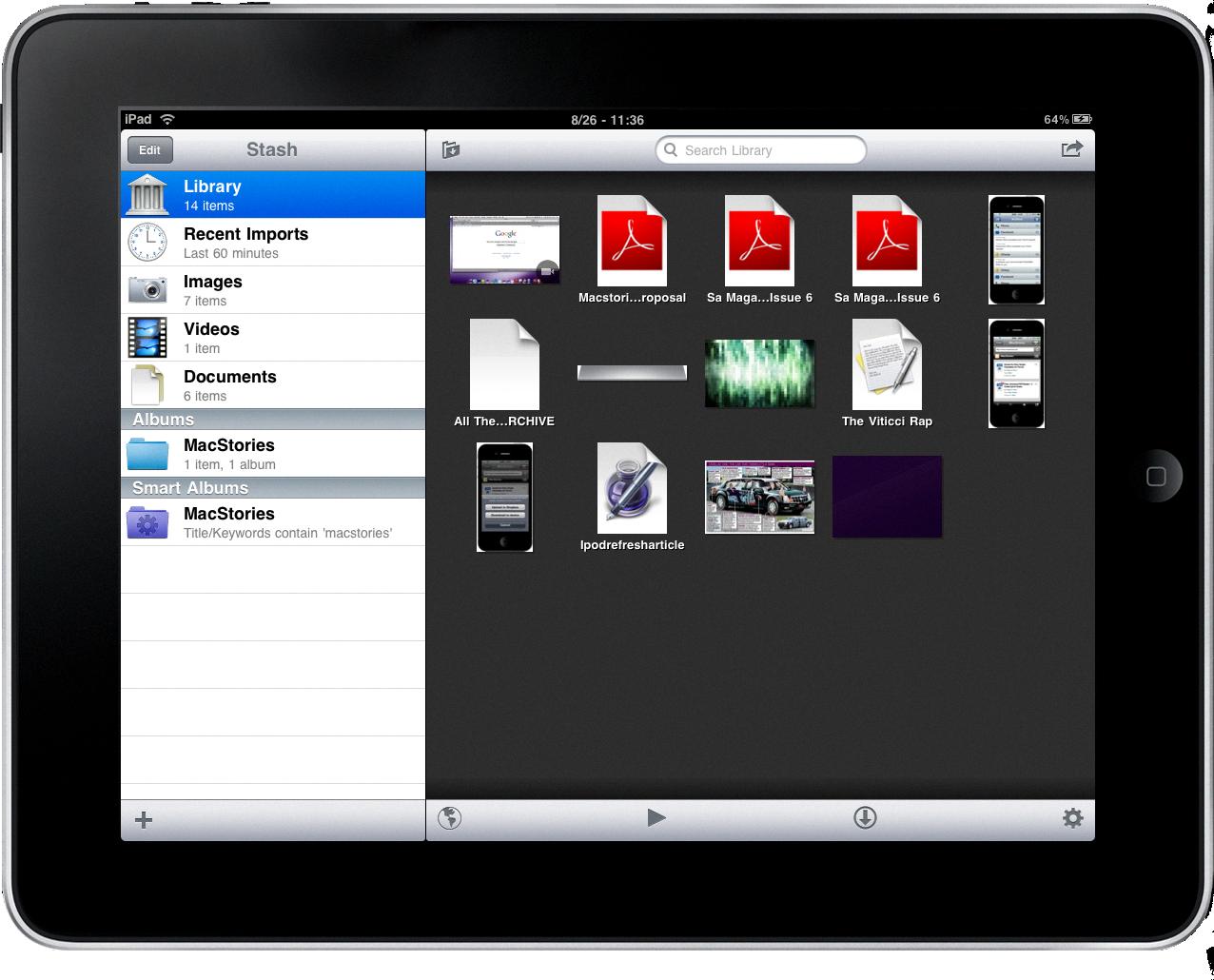The height and width of the screenshot is (980, 1214).
Task: Click the import folder icon in top toolbar
Action: (x=451, y=150)
